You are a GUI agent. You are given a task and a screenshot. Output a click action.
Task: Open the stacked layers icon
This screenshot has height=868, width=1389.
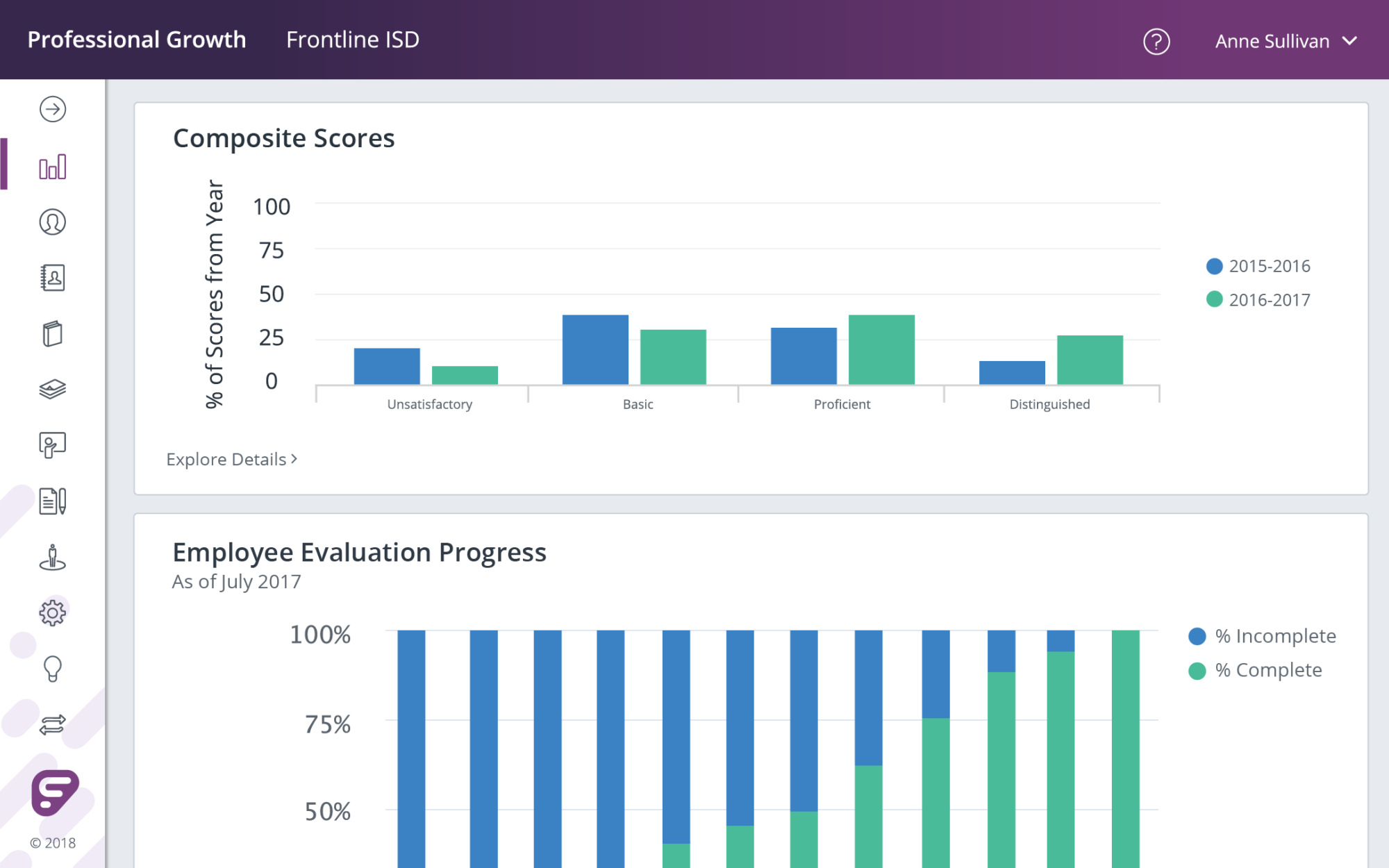53,389
